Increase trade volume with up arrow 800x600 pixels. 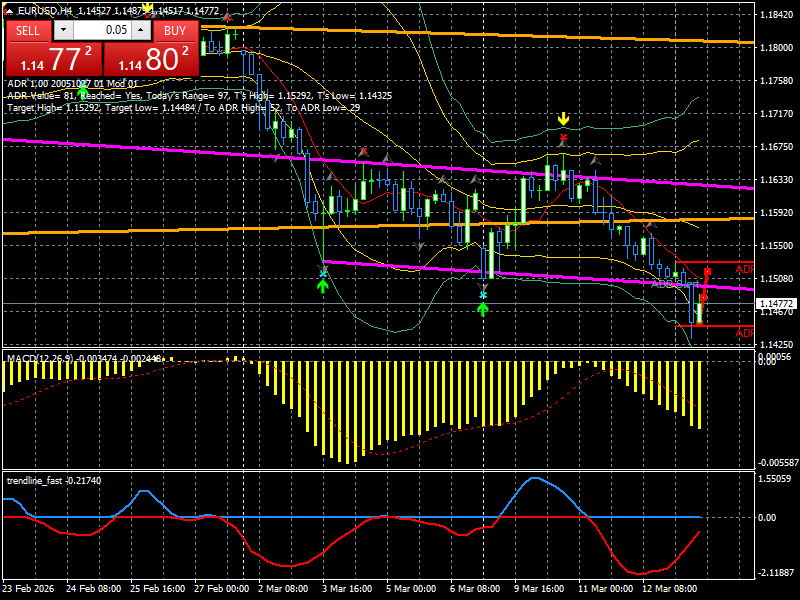(141, 30)
